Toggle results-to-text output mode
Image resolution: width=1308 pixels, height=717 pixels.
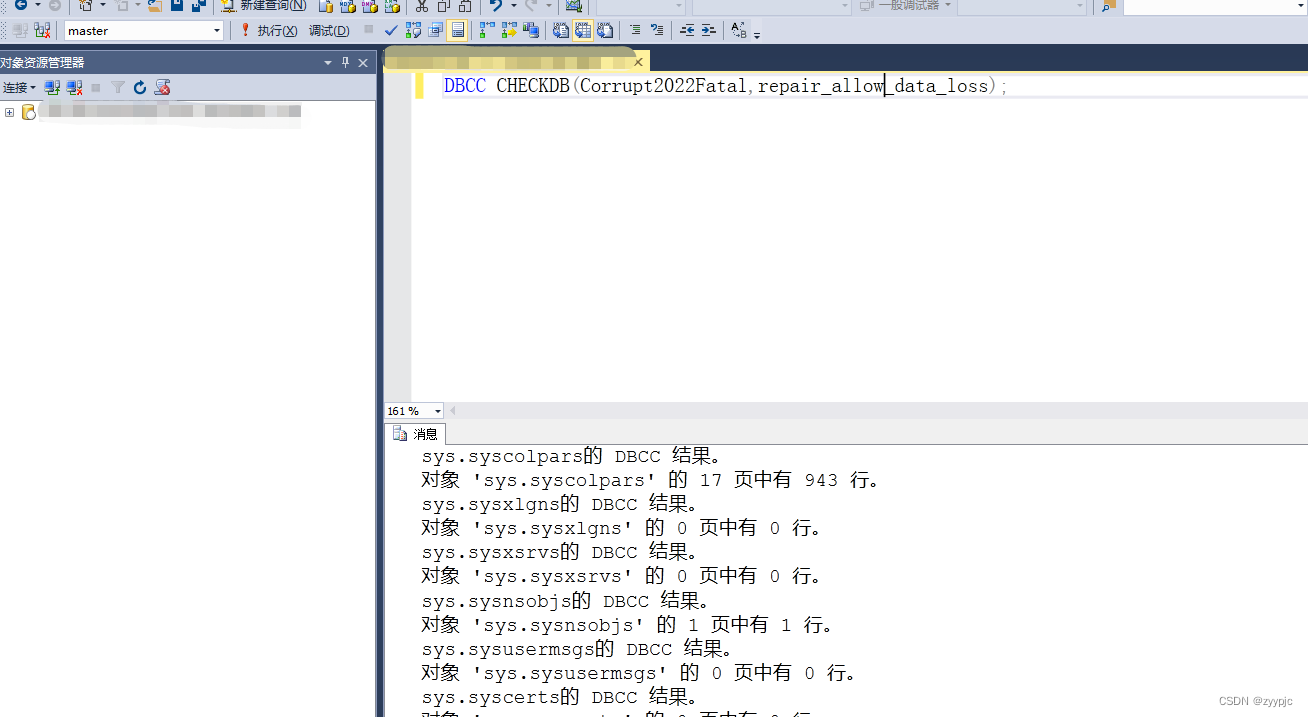[x=559, y=30]
